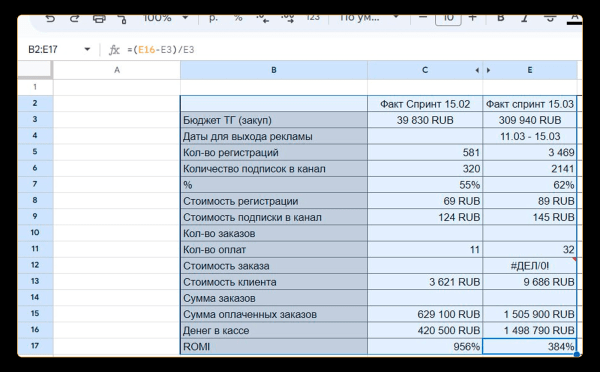Expand hidden column via left arrow
600x372 pixels.
click(x=477, y=70)
